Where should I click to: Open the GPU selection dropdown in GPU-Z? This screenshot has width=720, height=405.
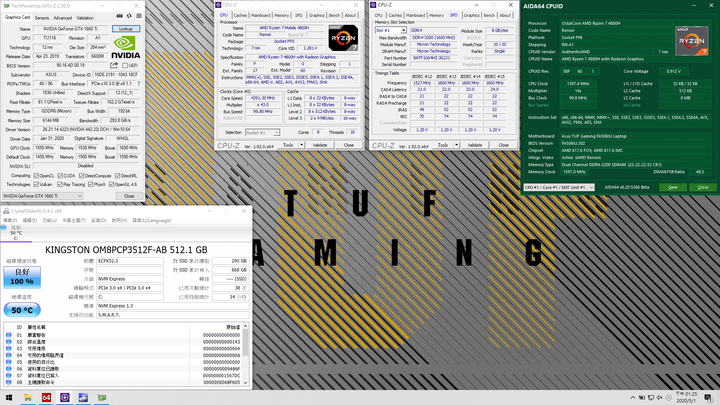click(x=42, y=196)
